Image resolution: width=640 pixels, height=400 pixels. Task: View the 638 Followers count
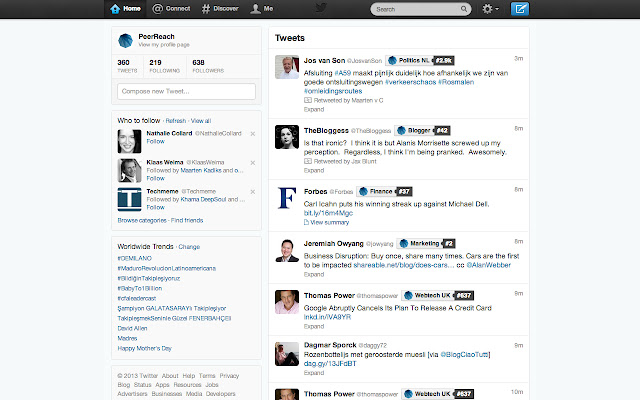pyautogui.click(x=208, y=66)
